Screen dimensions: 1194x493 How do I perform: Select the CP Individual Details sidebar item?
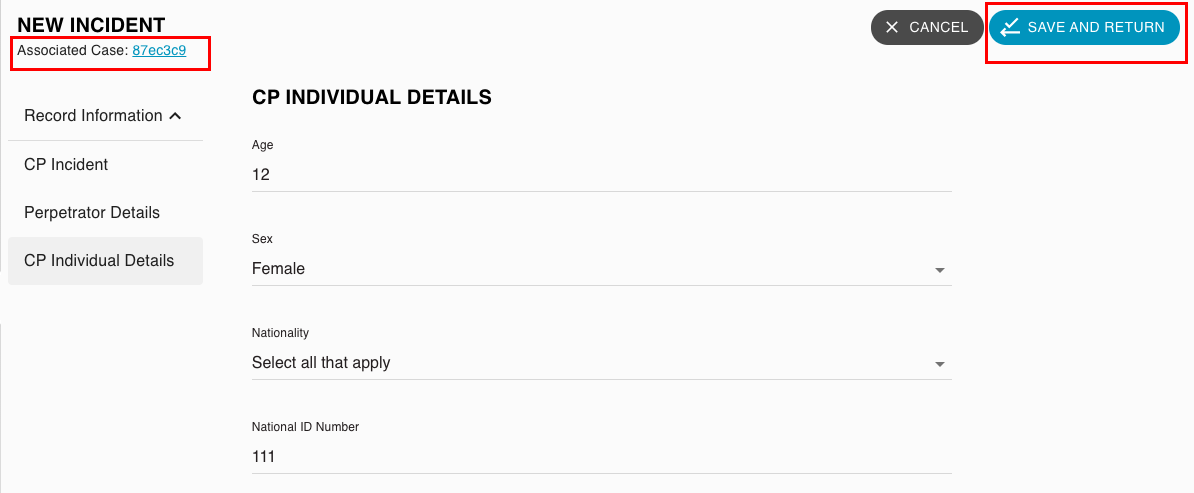coord(106,261)
